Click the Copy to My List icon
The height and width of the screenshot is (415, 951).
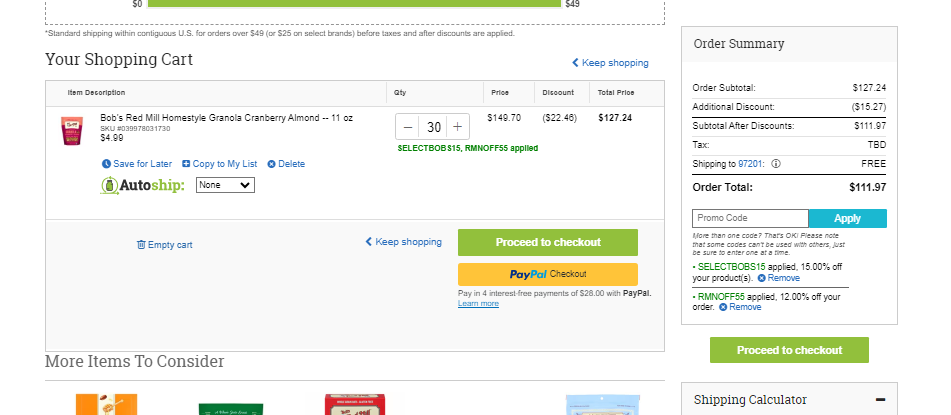point(186,164)
